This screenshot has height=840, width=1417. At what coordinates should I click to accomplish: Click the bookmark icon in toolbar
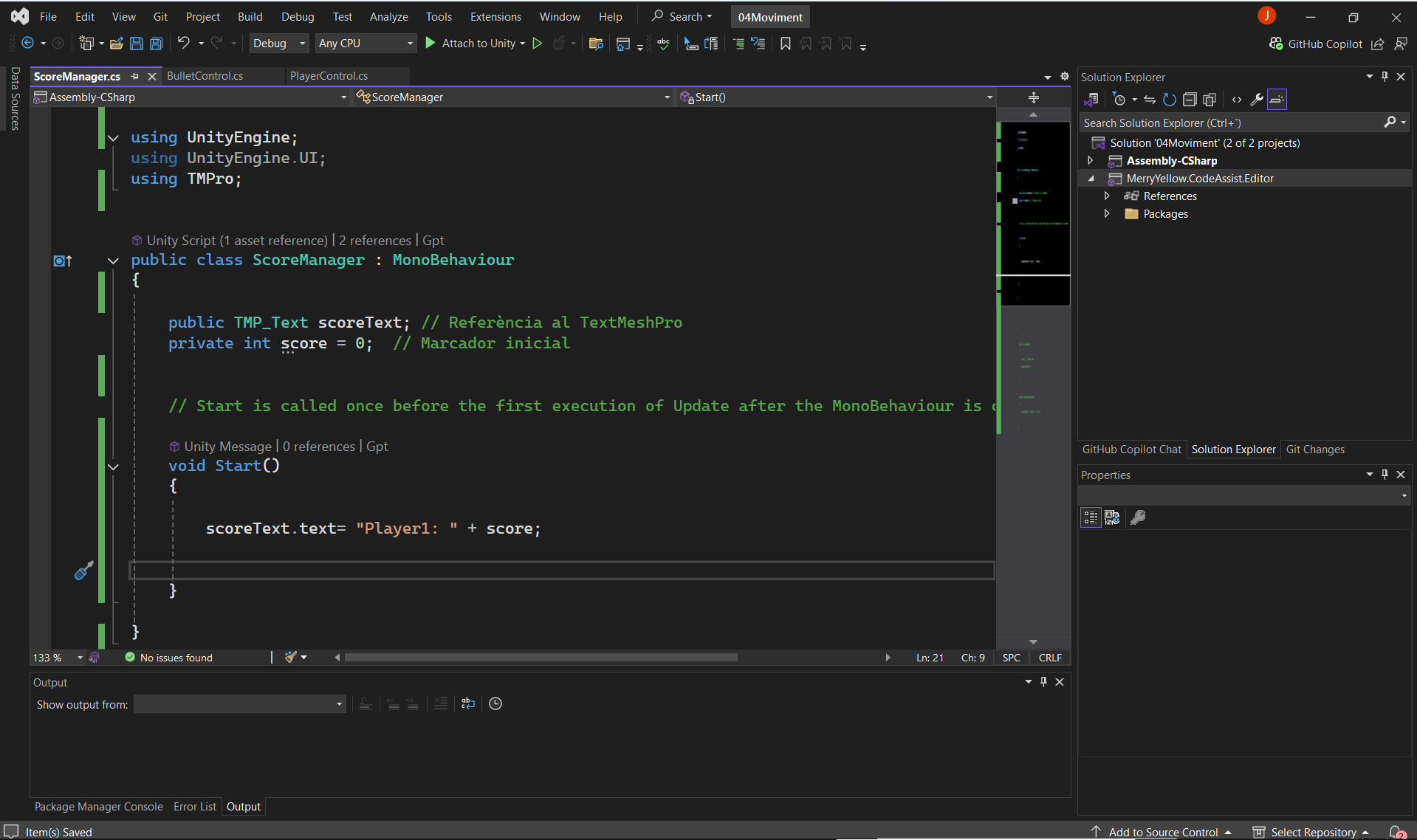pyautogui.click(x=785, y=44)
